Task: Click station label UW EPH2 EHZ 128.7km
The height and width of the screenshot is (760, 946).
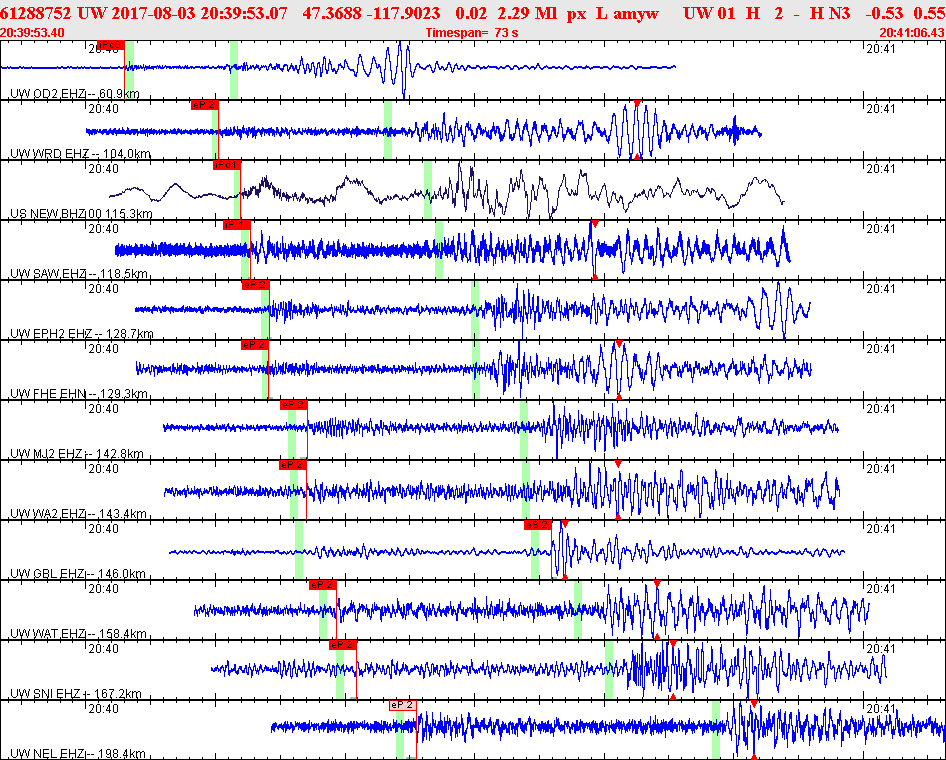Action: (81, 334)
